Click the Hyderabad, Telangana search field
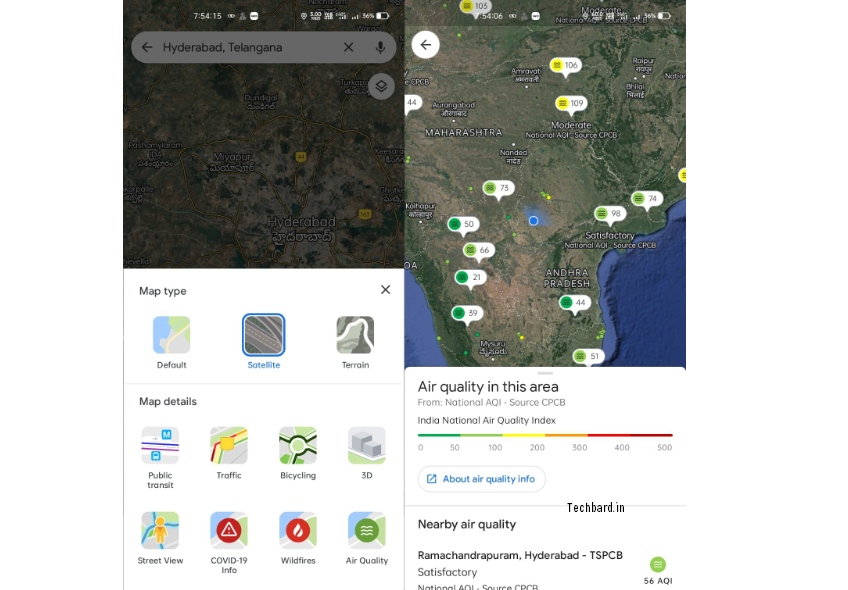This screenshot has height=590, width=848. 263,47
